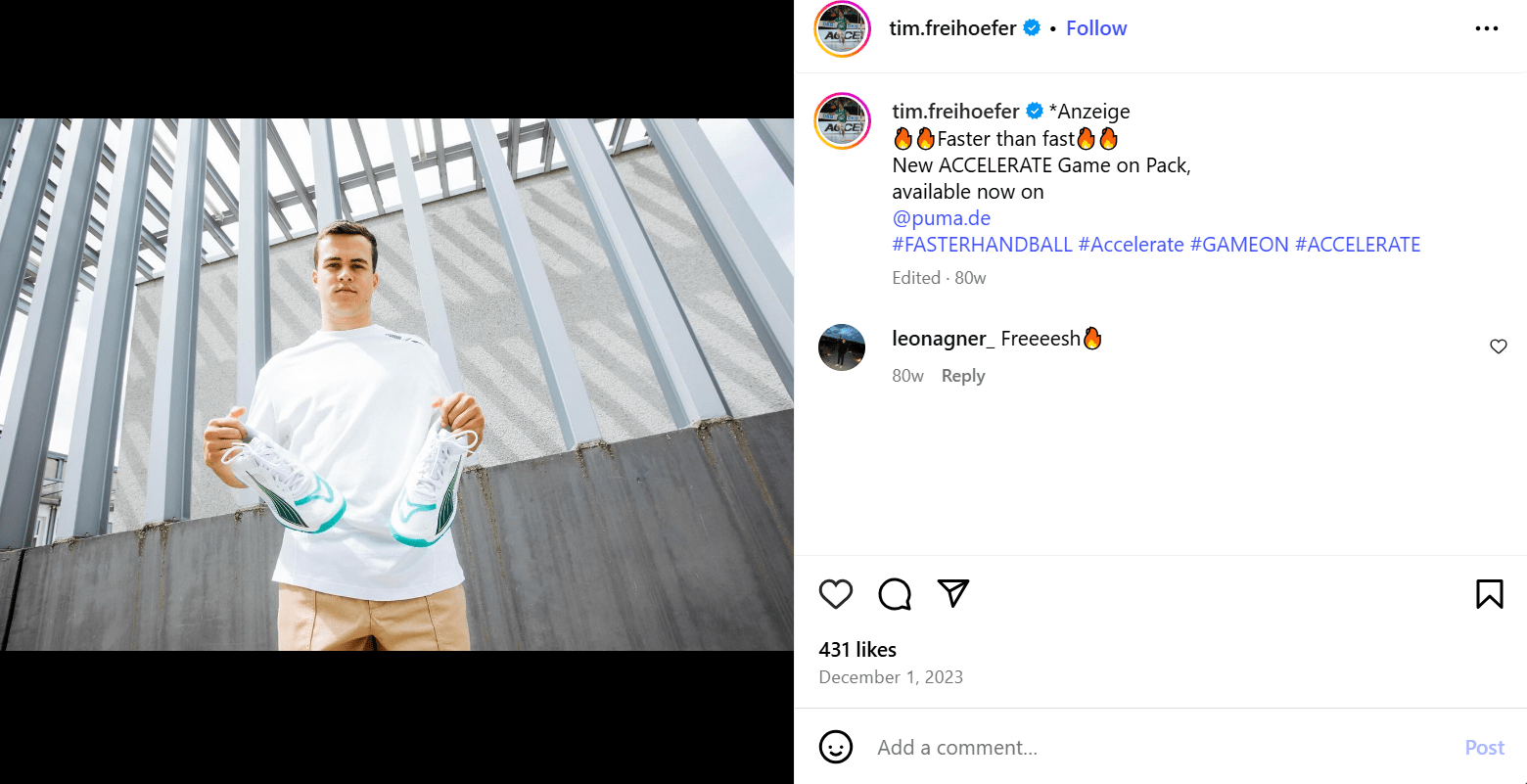1527x784 pixels.
Task: Like leonagner_'s comment with the small heart
Action: point(1498,346)
